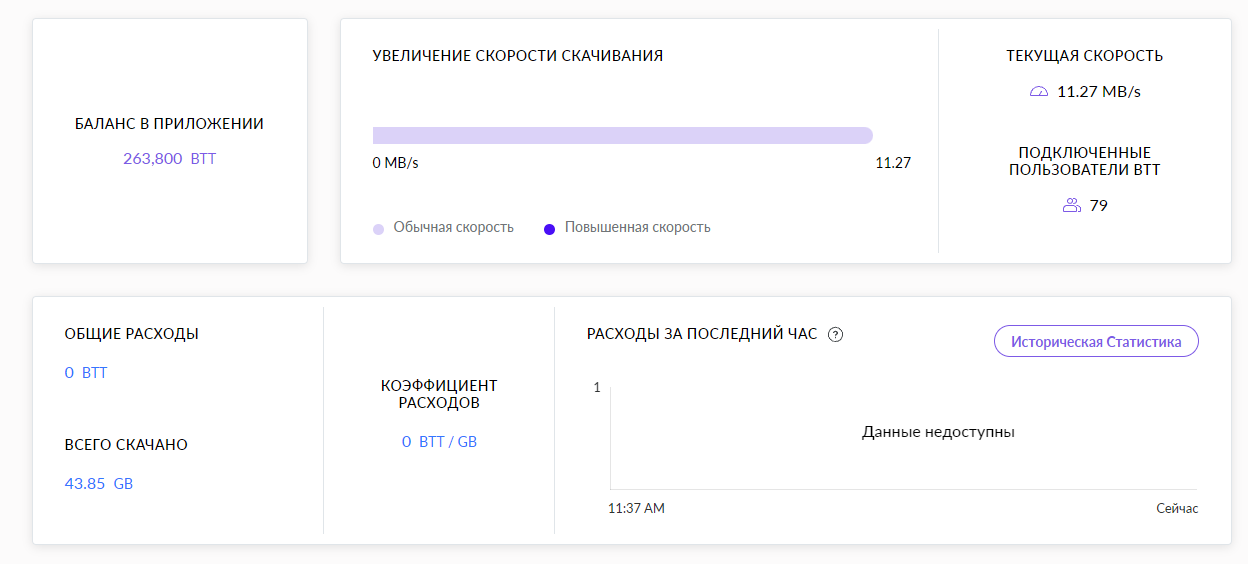Click the 43.85 GB downloaded value

tap(98, 484)
